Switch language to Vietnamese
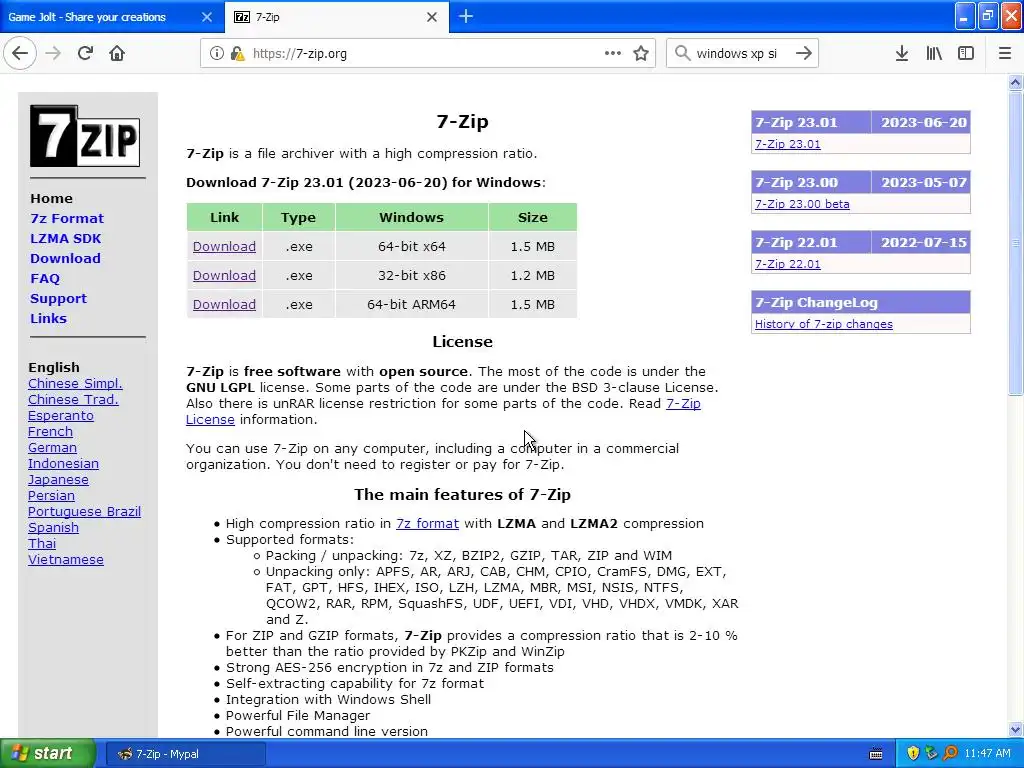This screenshot has height=768, width=1024. [x=65, y=560]
